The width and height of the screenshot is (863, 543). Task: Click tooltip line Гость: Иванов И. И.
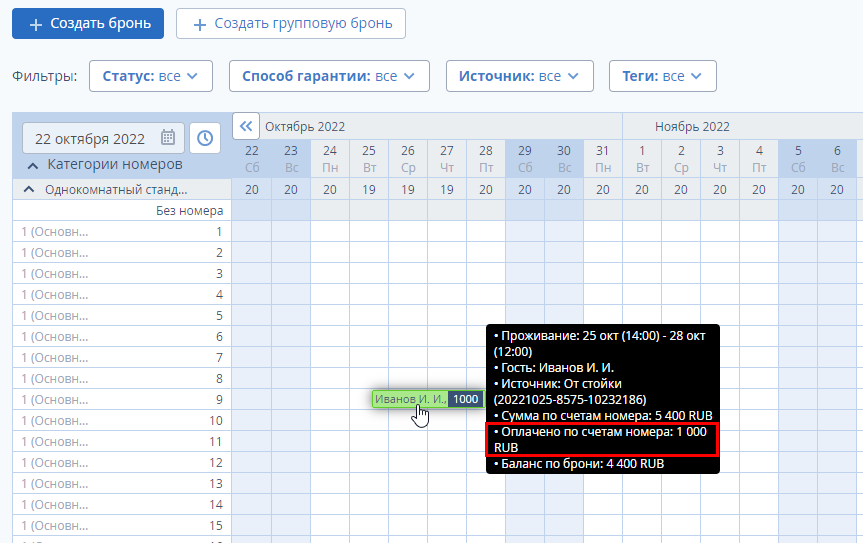point(554,368)
